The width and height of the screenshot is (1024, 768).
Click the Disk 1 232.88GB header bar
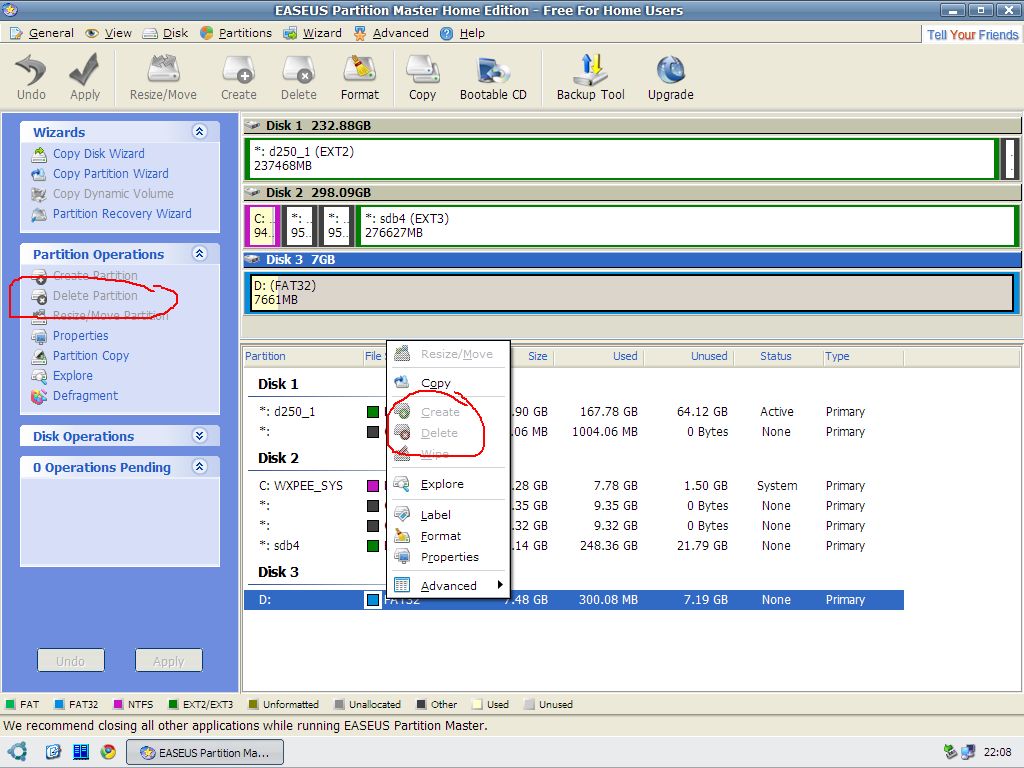[632, 125]
